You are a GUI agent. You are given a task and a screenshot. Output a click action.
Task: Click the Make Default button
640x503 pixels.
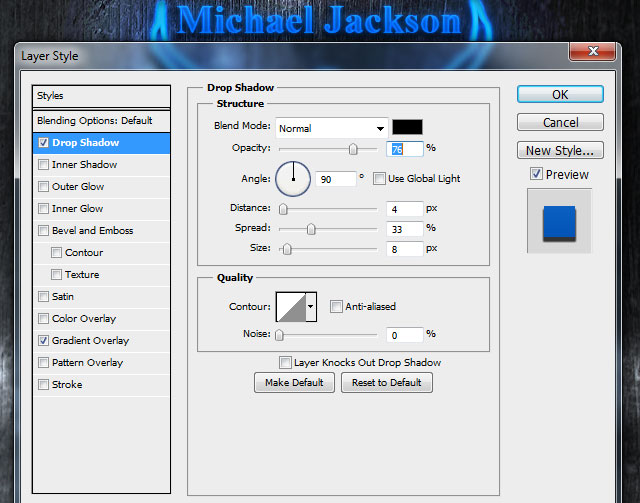[294, 383]
